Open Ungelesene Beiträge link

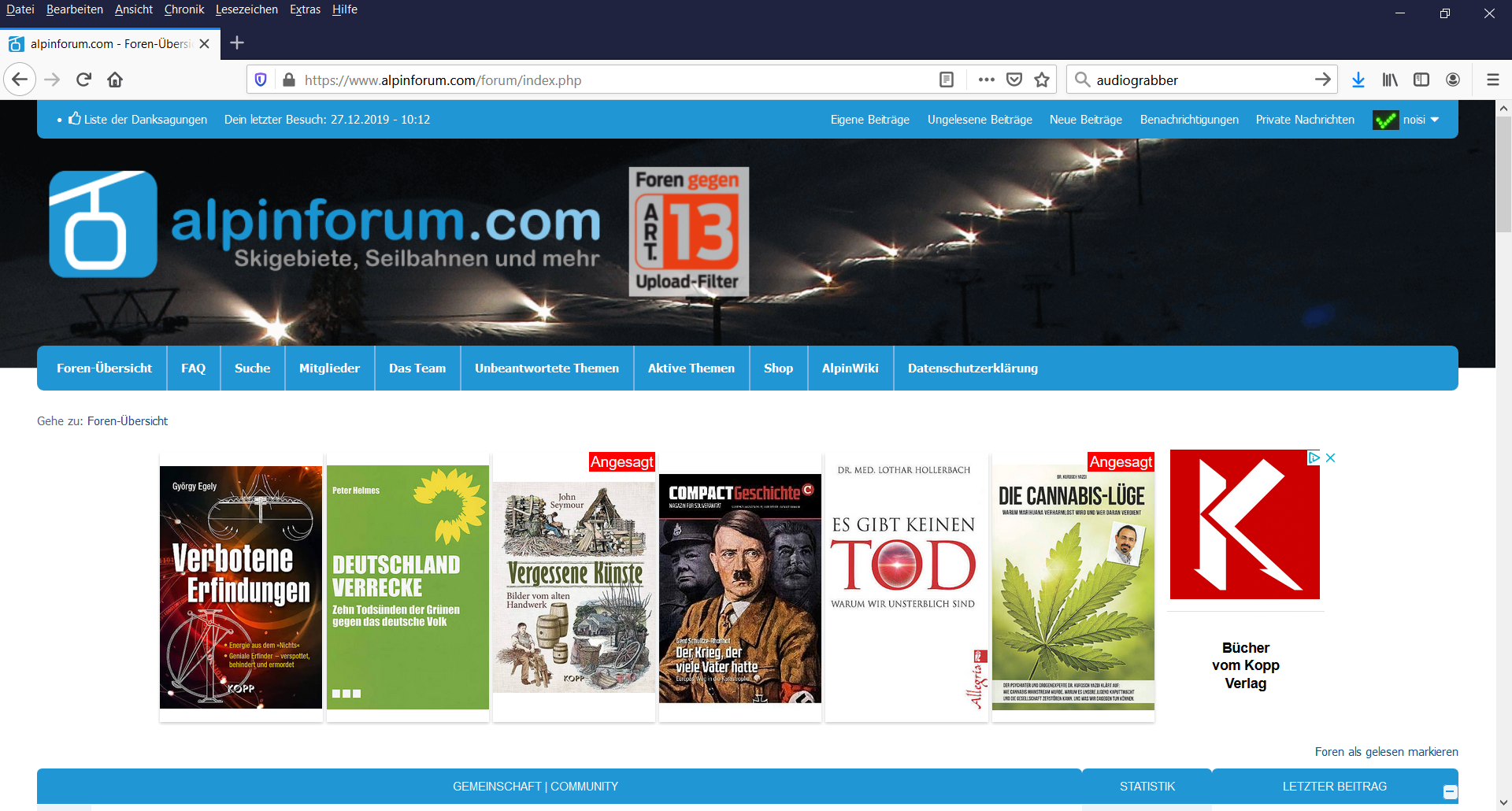point(980,120)
